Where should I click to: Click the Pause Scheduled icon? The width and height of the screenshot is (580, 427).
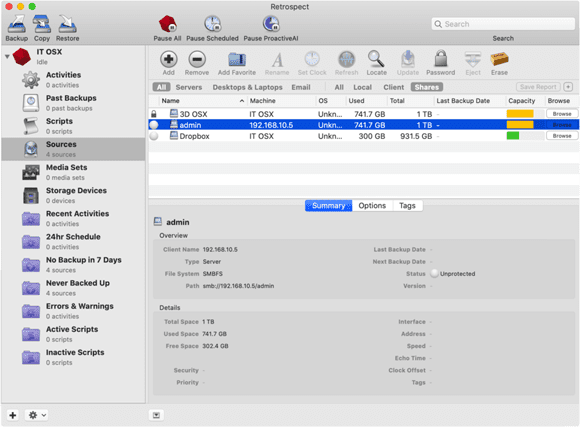click(x=213, y=24)
